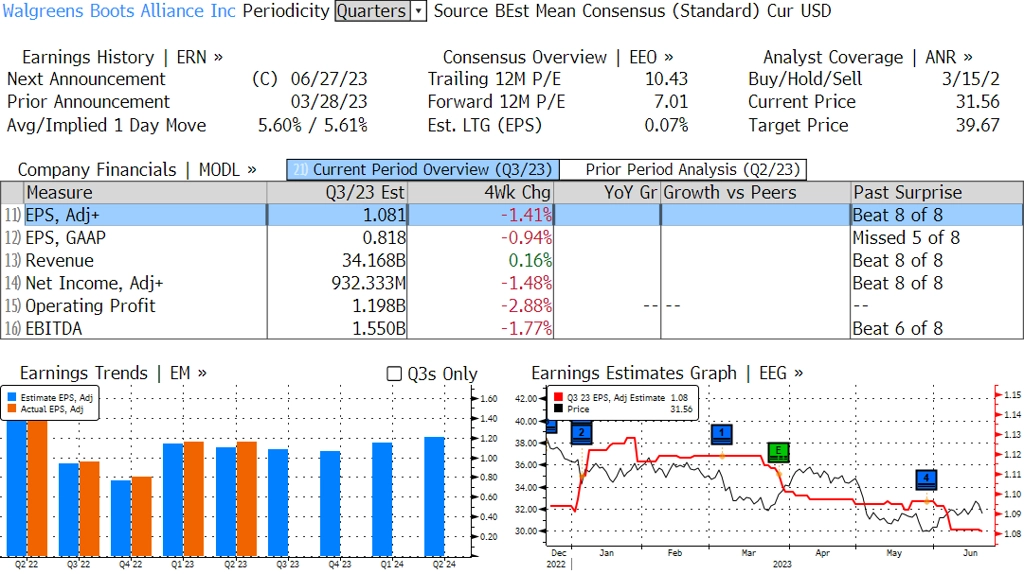
Task: Click Target Price value 39.67
Action: point(978,125)
